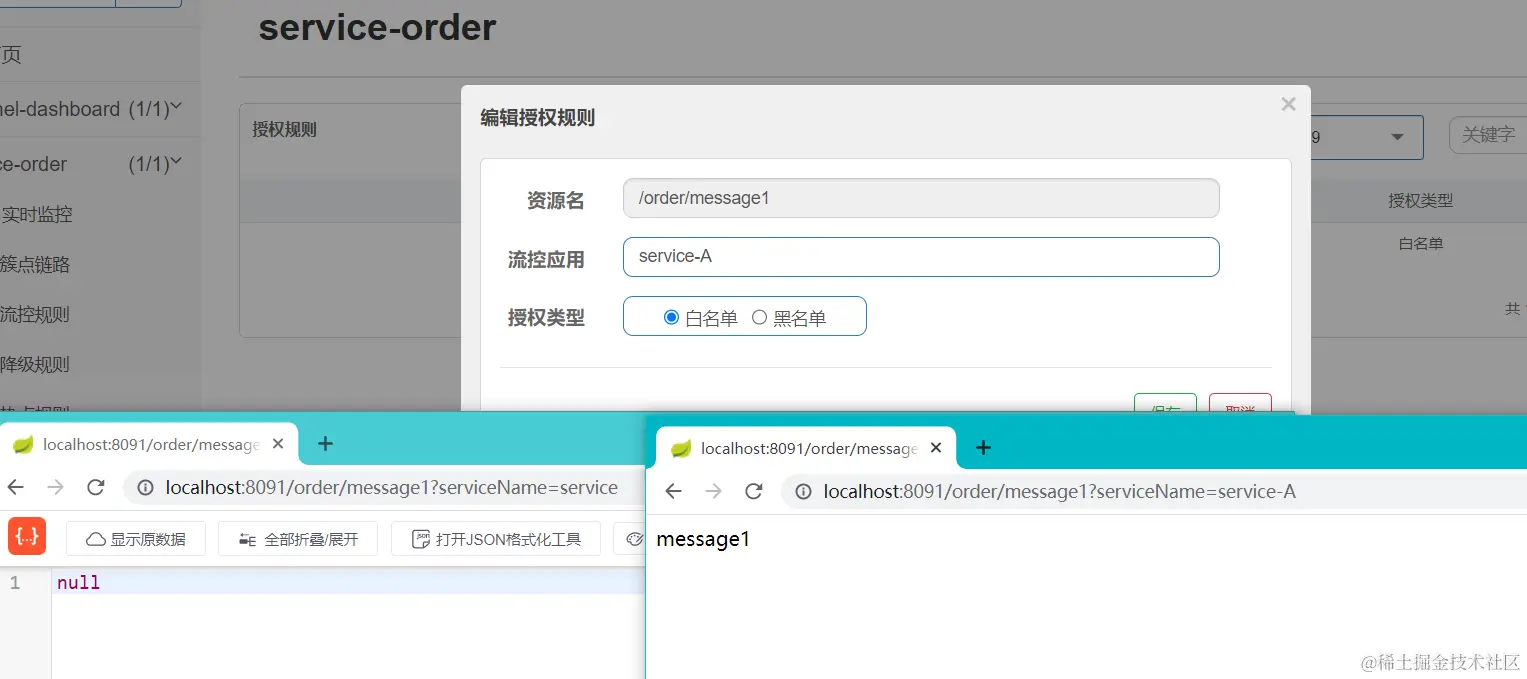Image resolution: width=1527 pixels, height=679 pixels.
Task: Click the 流控应用 input containing service-A
Action: click(921, 257)
